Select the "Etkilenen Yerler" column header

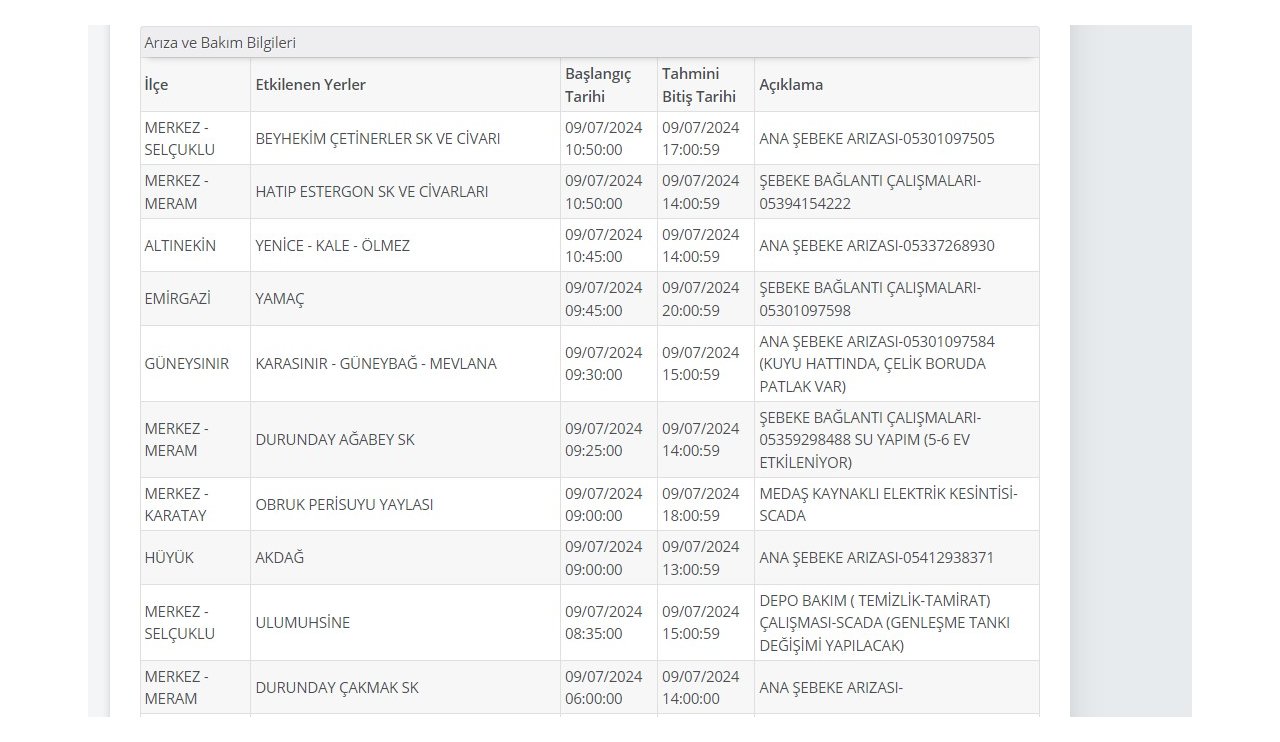point(310,85)
